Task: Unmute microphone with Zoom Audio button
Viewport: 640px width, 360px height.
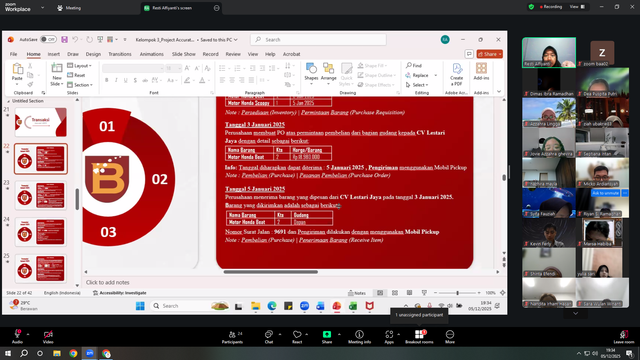Action: [17, 337]
